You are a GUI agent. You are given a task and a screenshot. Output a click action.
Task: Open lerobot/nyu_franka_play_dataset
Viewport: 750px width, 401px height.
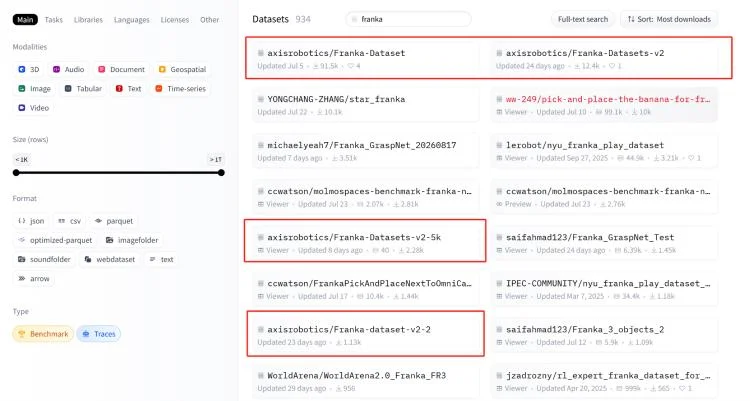pos(604,151)
